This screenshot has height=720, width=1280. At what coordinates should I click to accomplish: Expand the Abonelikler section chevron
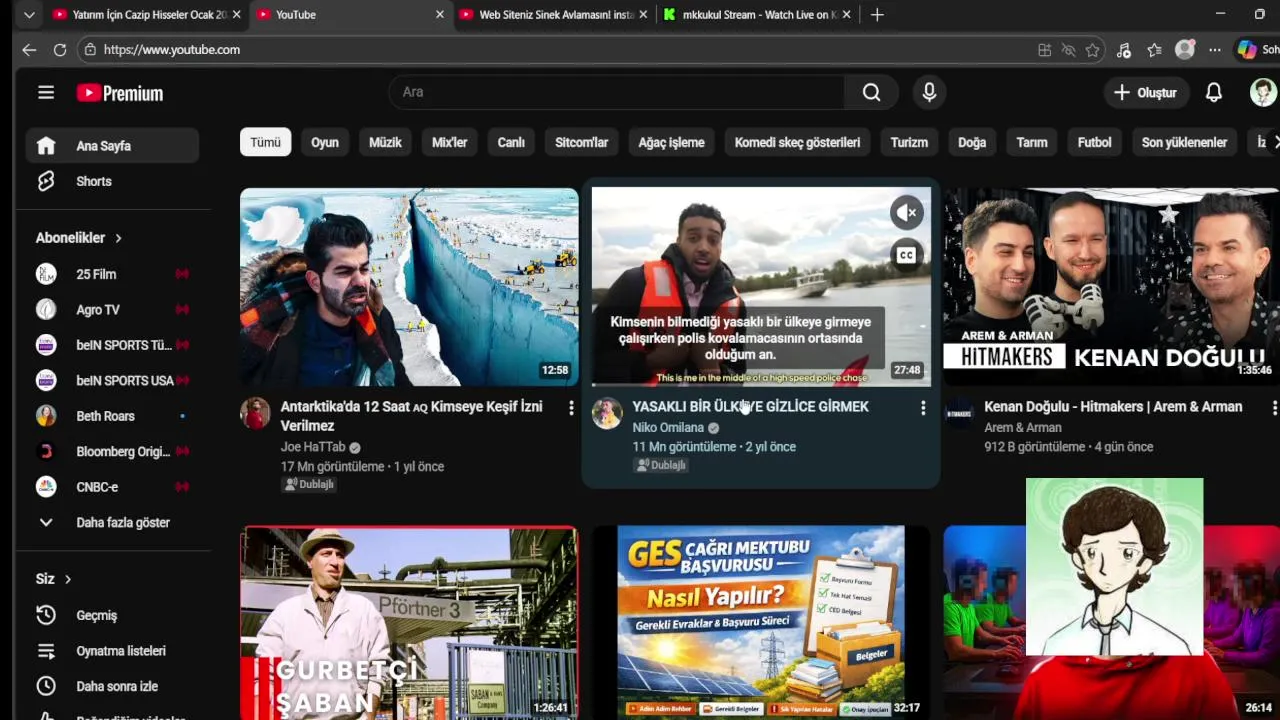pos(118,238)
